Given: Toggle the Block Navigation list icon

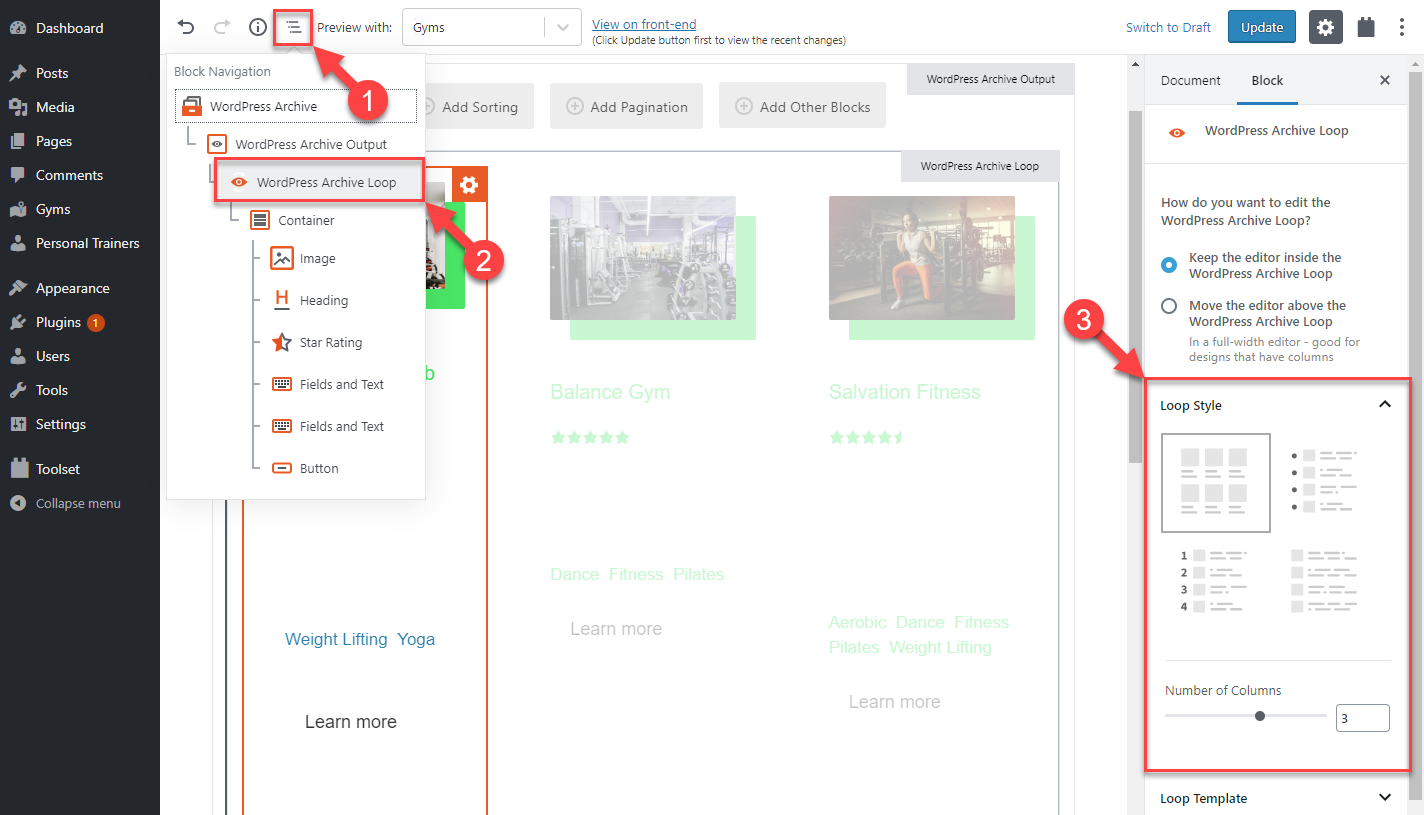Looking at the screenshot, I should 294,27.
